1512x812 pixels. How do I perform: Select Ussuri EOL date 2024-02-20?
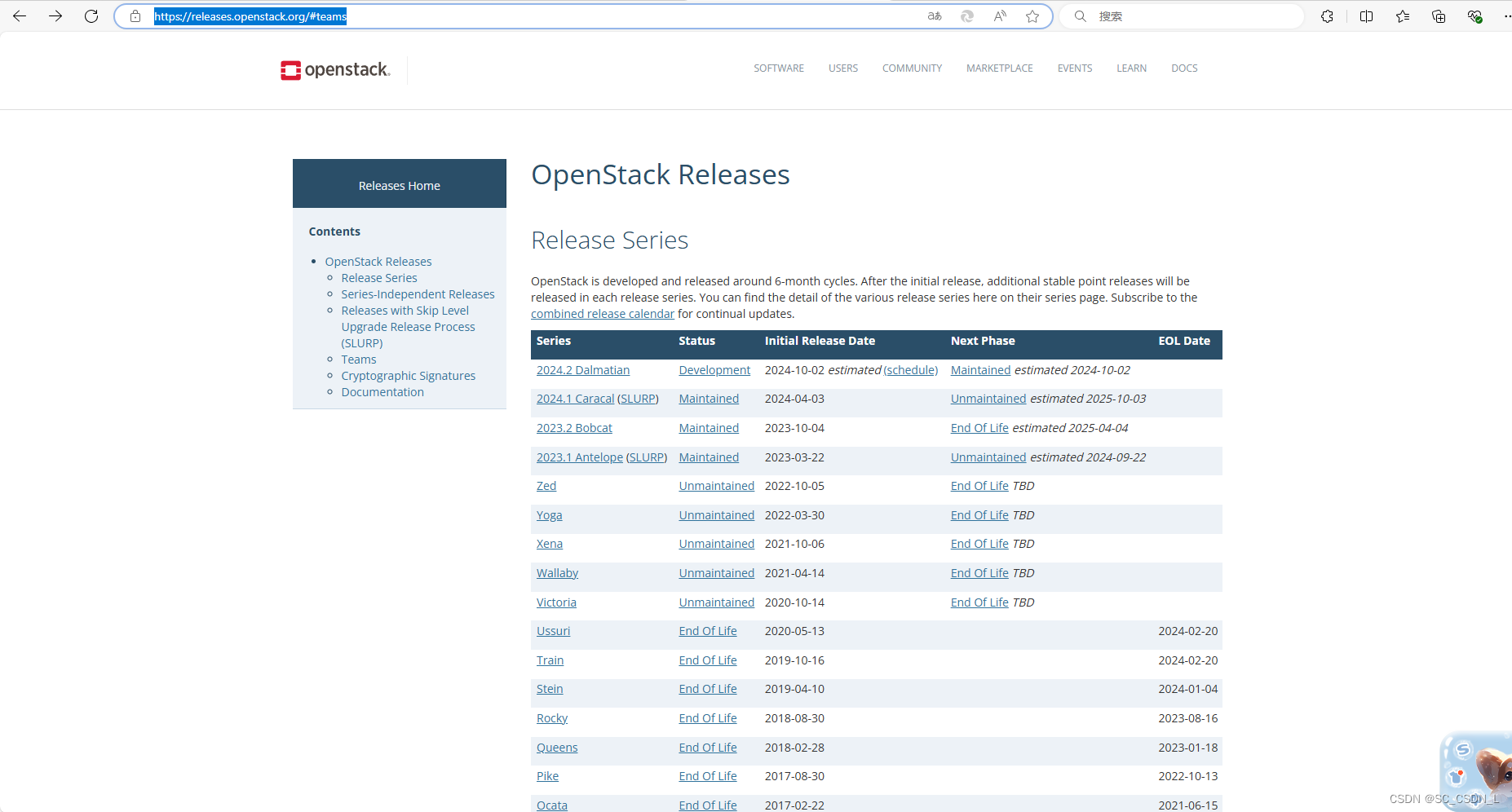[x=1188, y=631]
